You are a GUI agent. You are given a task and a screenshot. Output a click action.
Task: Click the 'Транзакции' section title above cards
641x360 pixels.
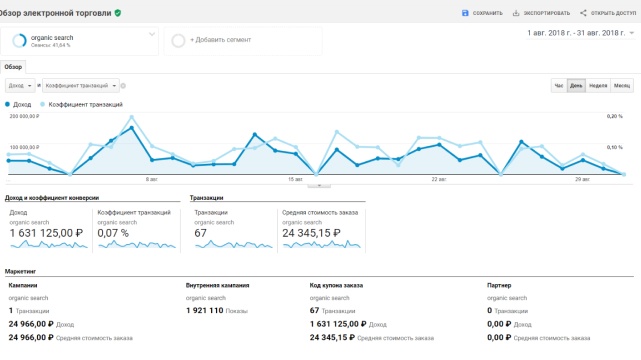[206, 198]
